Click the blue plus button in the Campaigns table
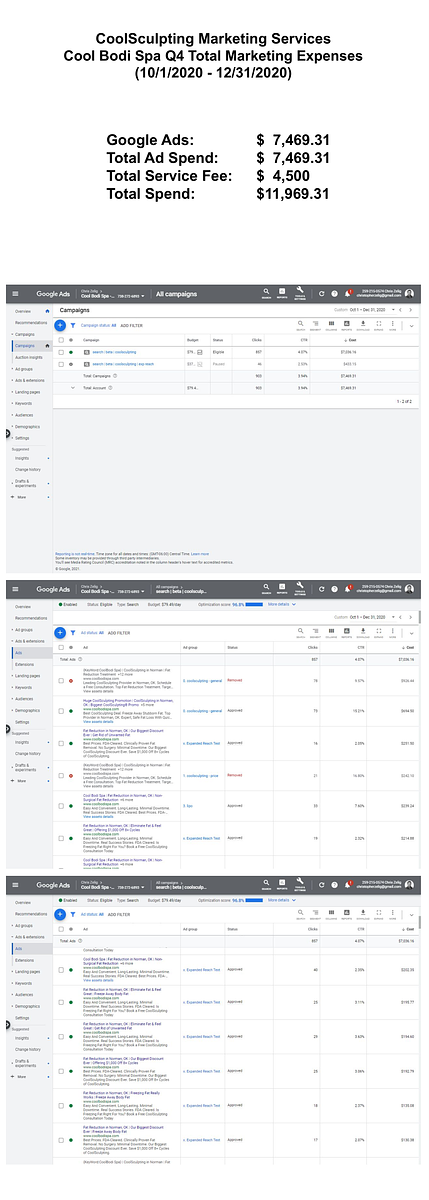The height and width of the screenshot is (1200, 429). (60, 325)
